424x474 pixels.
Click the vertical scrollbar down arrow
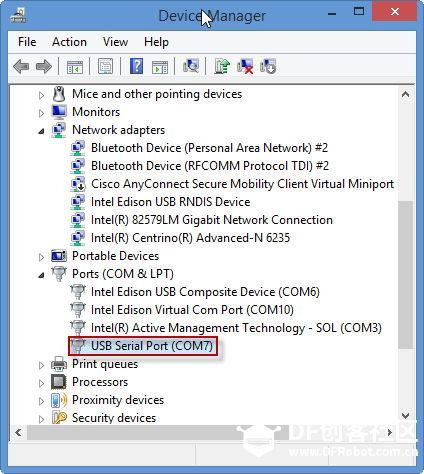point(405,416)
